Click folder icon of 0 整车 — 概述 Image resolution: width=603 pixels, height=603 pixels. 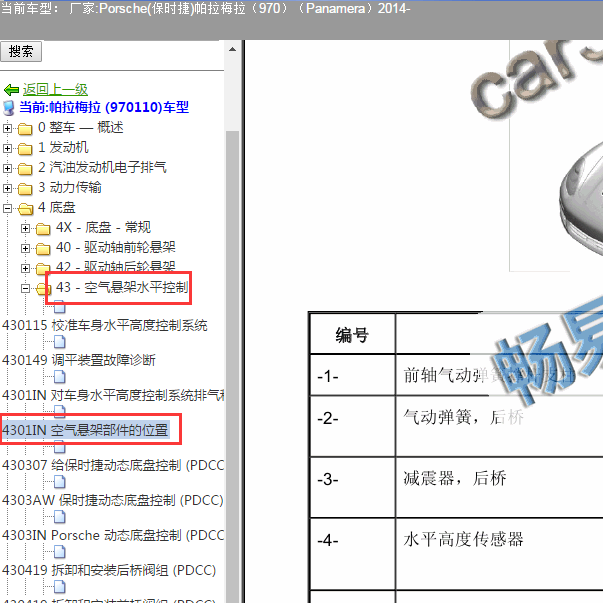[25, 129]
